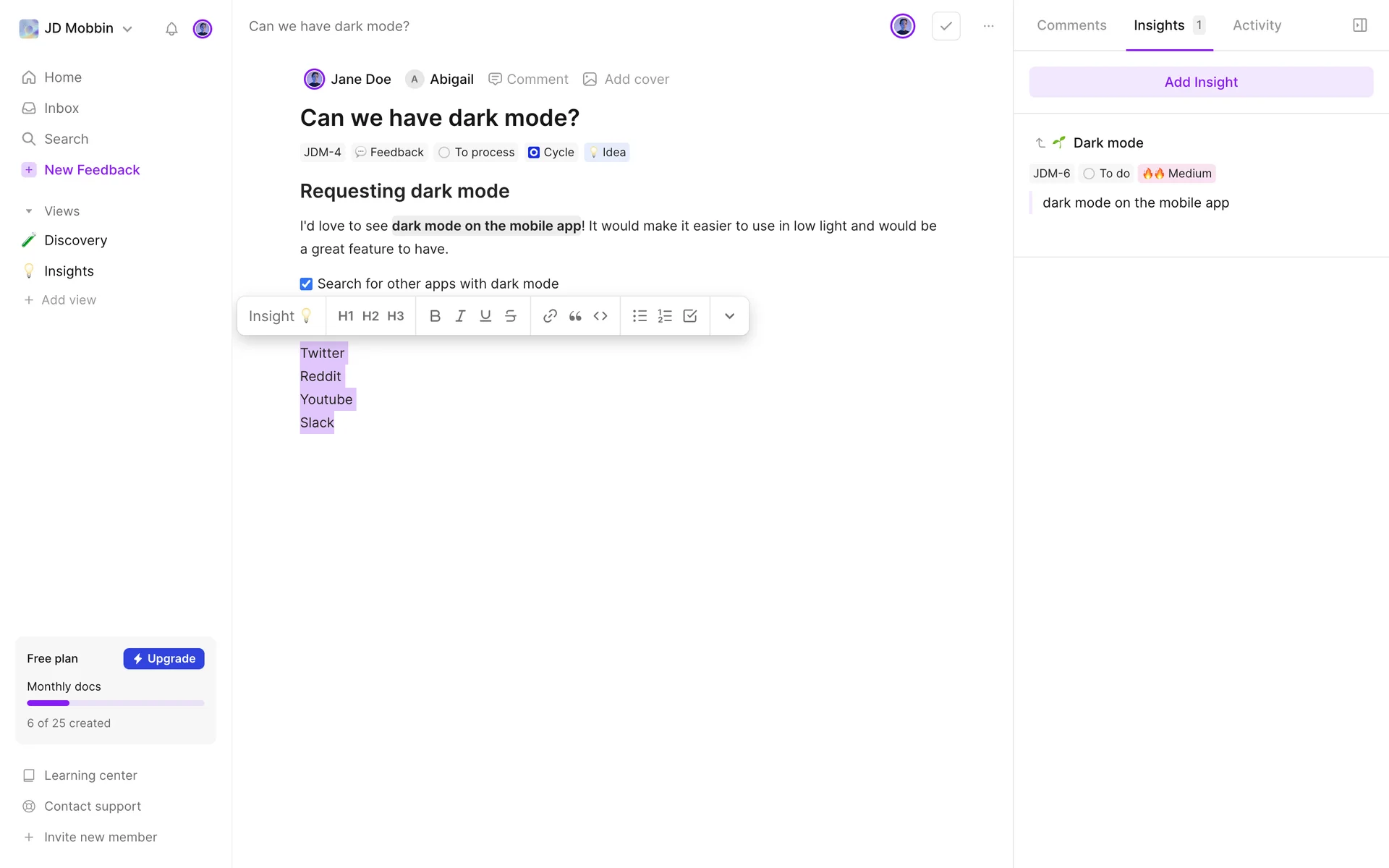
Task: Uncheck 'Search for other apps' checkbox
Action: pos(307,284)
